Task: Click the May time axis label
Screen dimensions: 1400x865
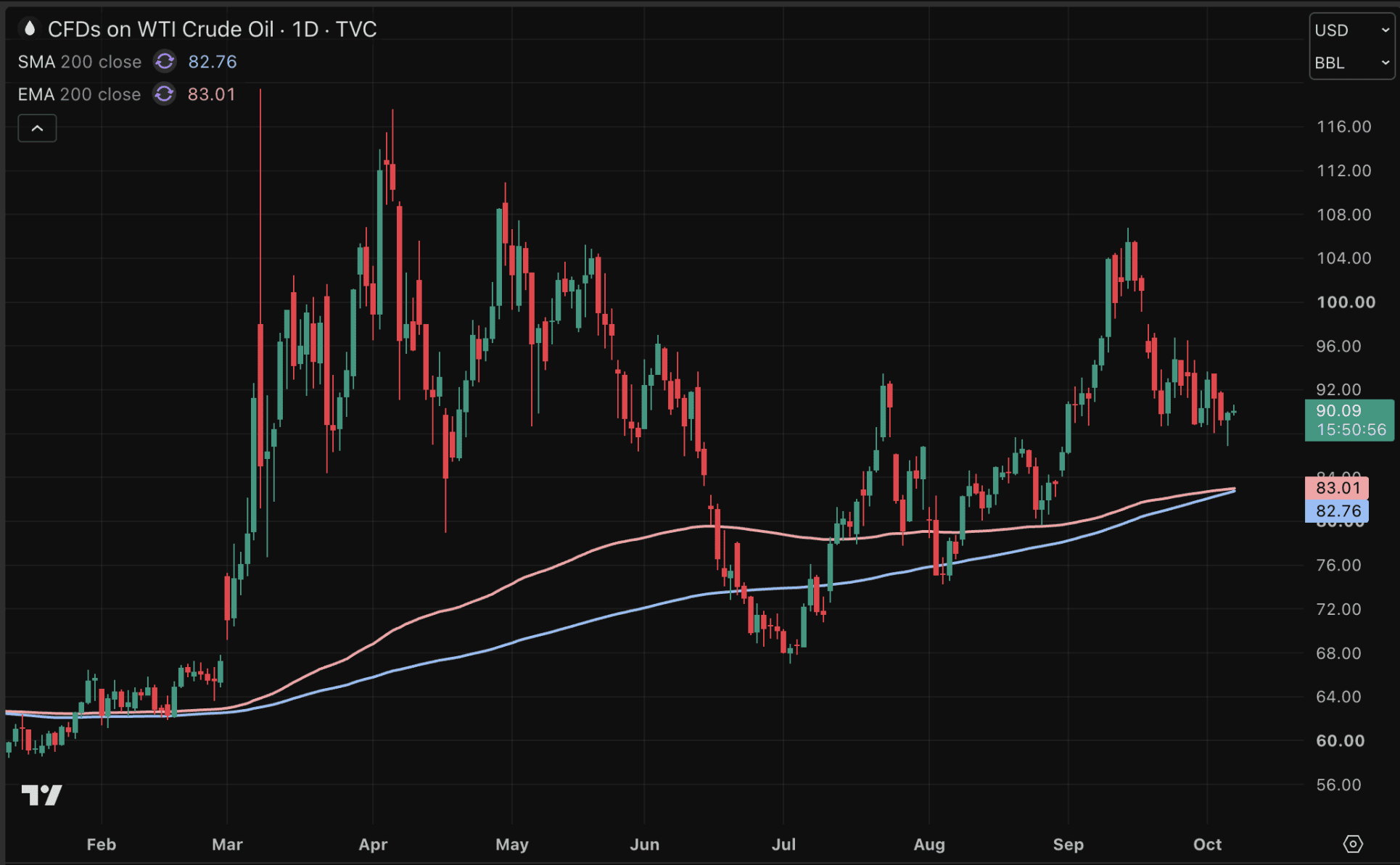Action: click(x=512, y=845)
